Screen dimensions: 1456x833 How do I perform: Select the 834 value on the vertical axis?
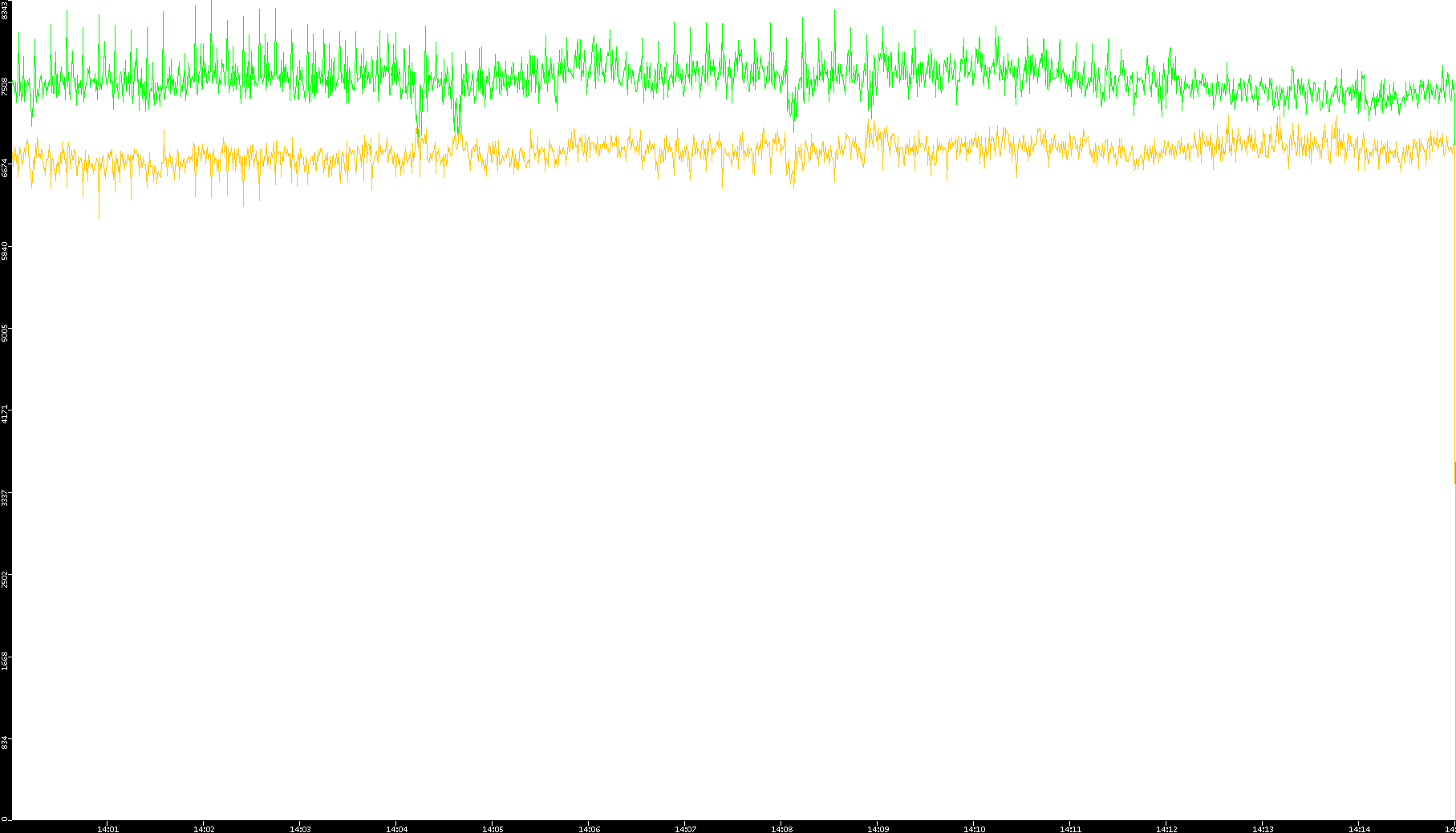[x=5, y=742]
